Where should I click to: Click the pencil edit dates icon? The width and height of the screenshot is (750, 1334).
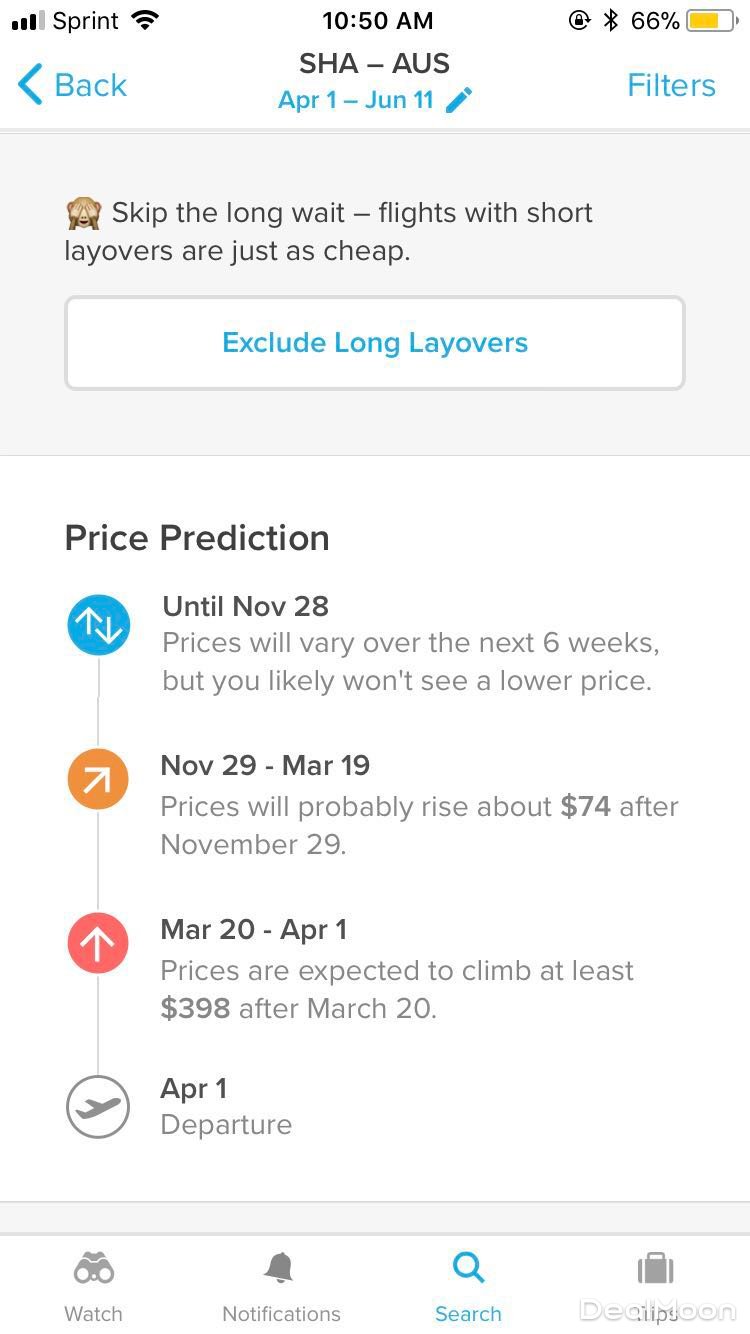(x=459, y=100)
